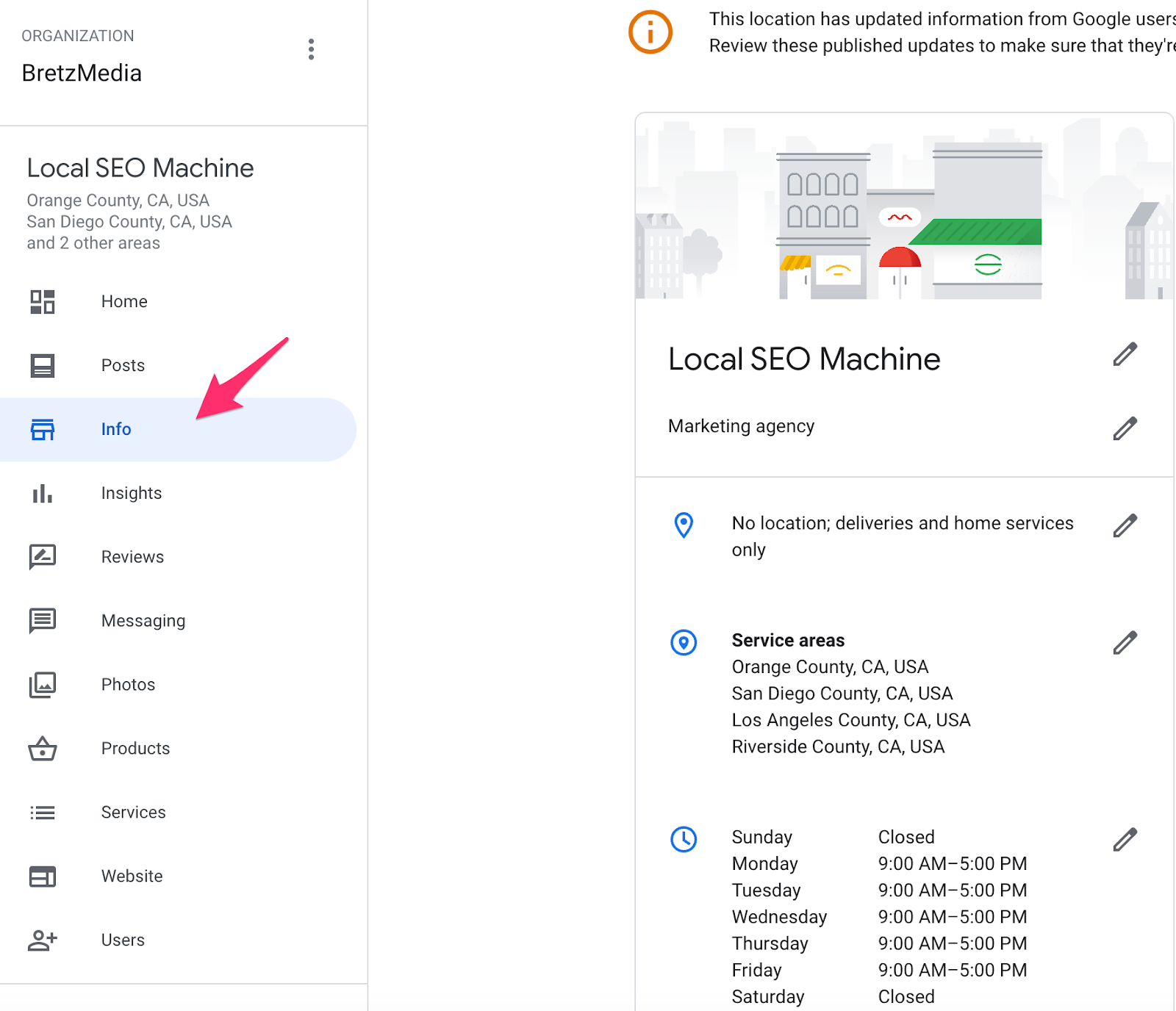Click the Posts sidebar icon
This screenshot has width=1176, height=1011.
(43, 366)
